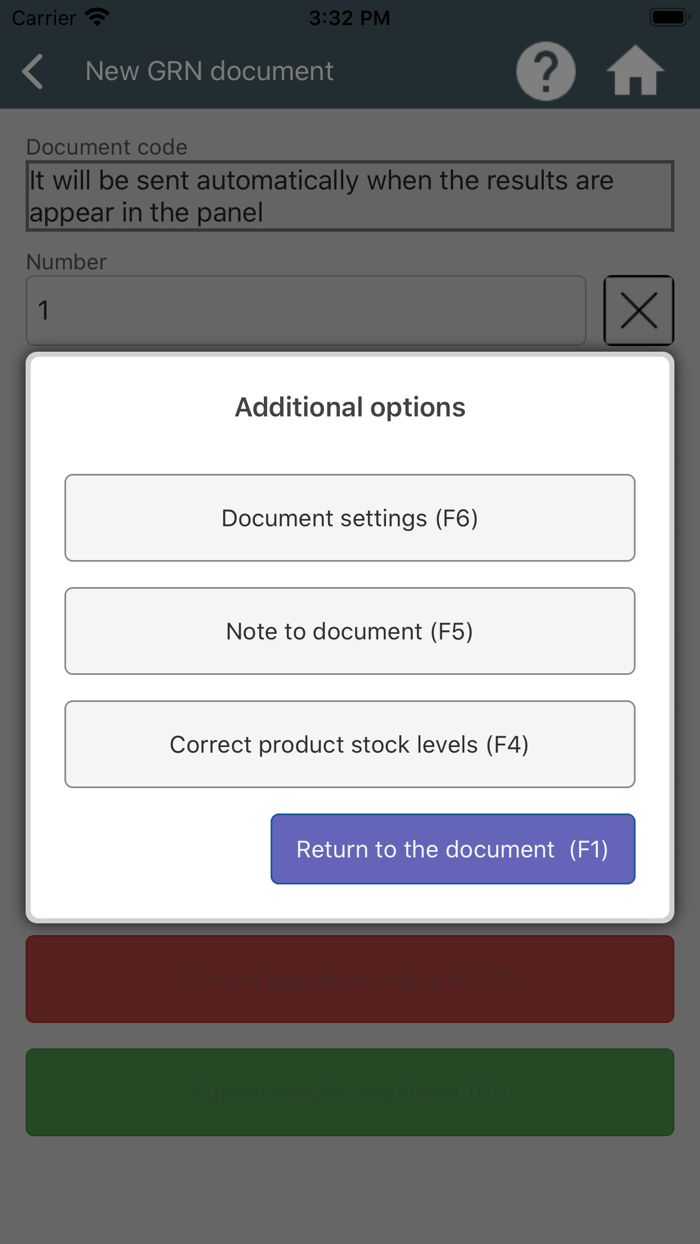Select the Number input showing 1
Image resolution: width=700 pixels, height=1244 pixels.
point(305,310)
